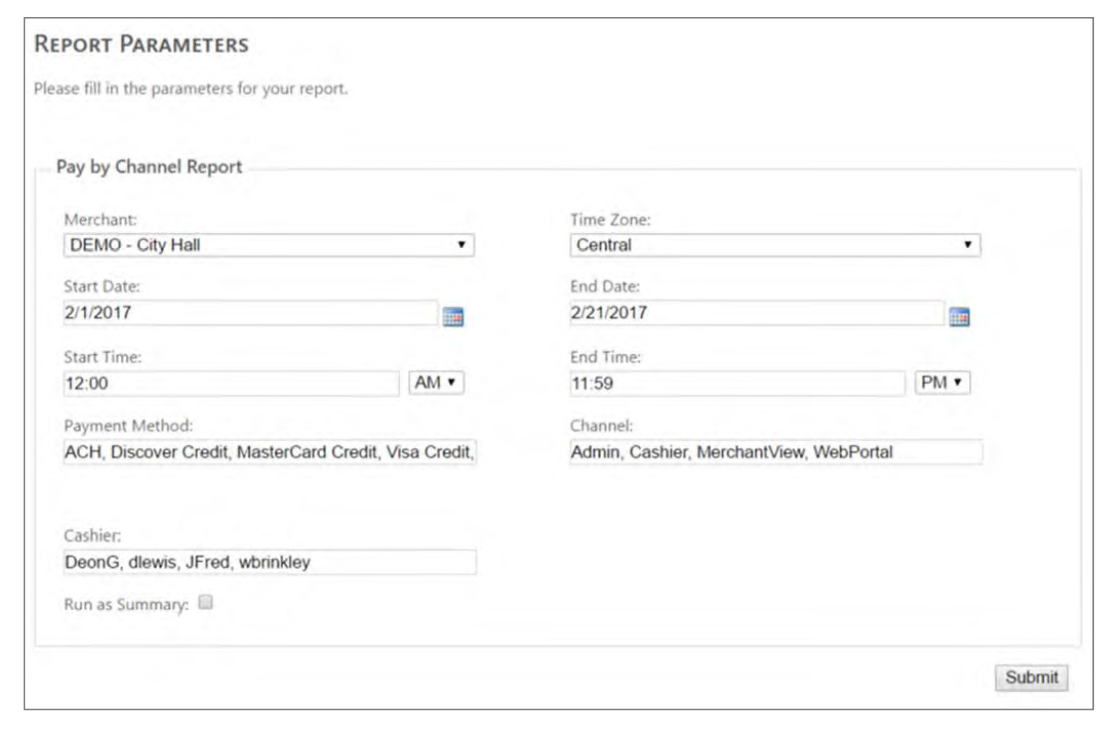This screenshot has width=1118, height=732.
Task: Open the Time Zone dropdown set to Central
Action: [775, 245]
